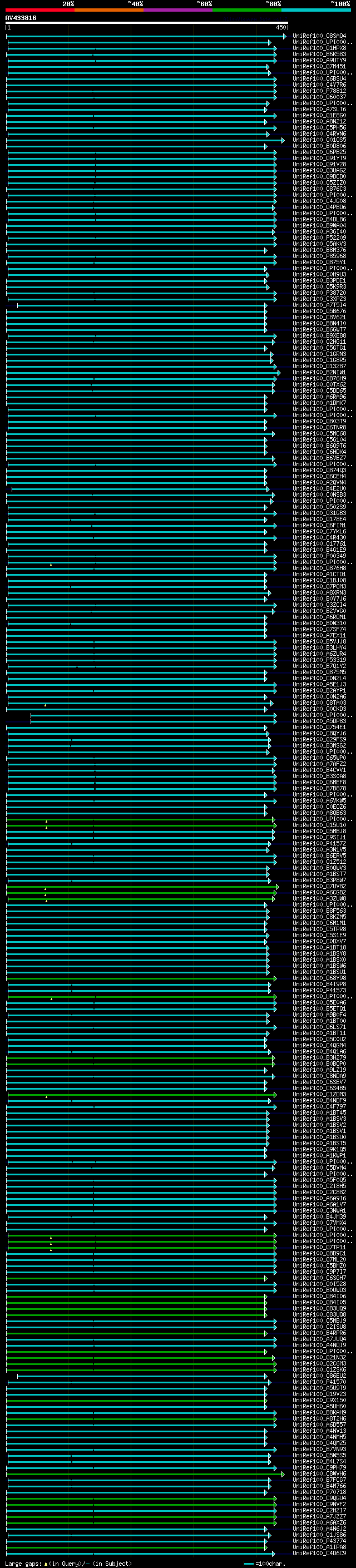This screenshot has height=1568, width=356.
Task: Select hit label UniRef100_Q4RVN6
Action: pos(319,134)
